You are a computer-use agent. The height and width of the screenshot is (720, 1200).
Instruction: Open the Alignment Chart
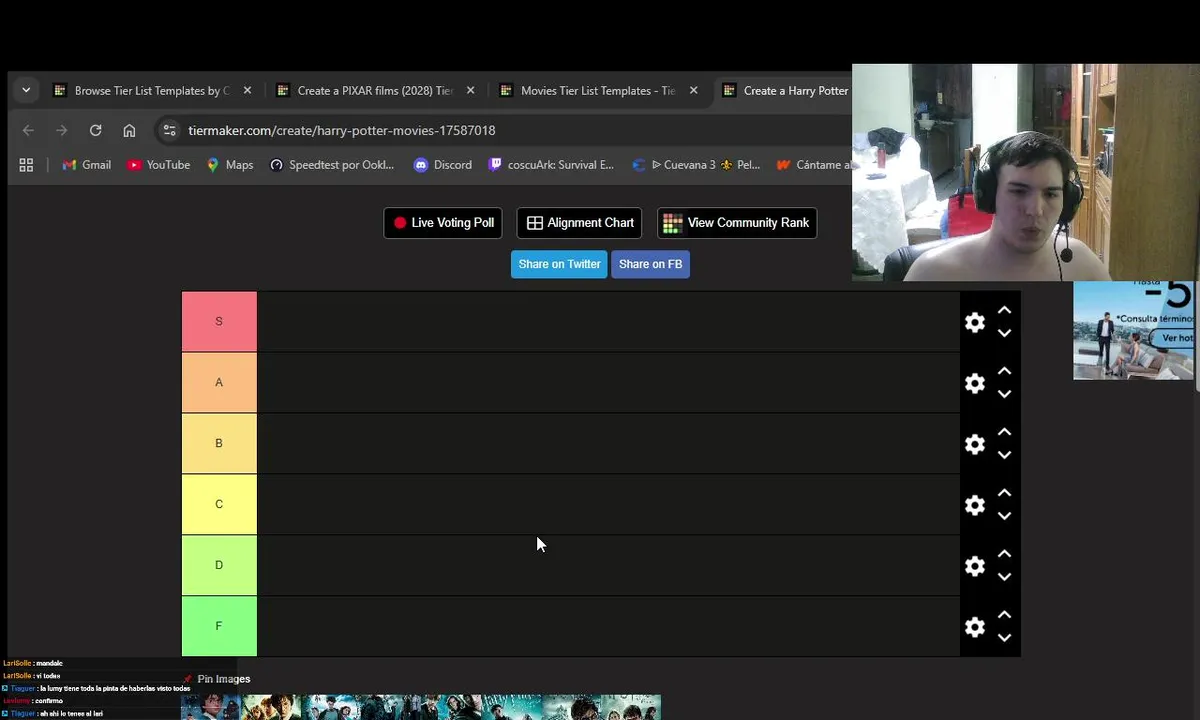click(x=580, y=223)
